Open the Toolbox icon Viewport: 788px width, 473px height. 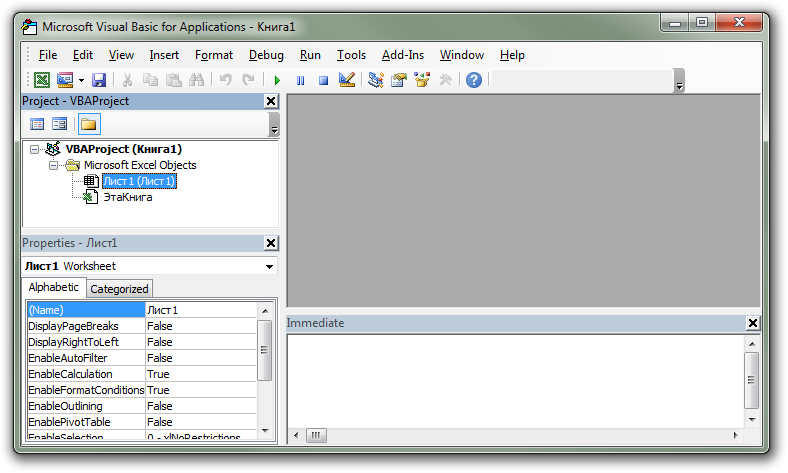pyautogui.click(x=445, y=80)
